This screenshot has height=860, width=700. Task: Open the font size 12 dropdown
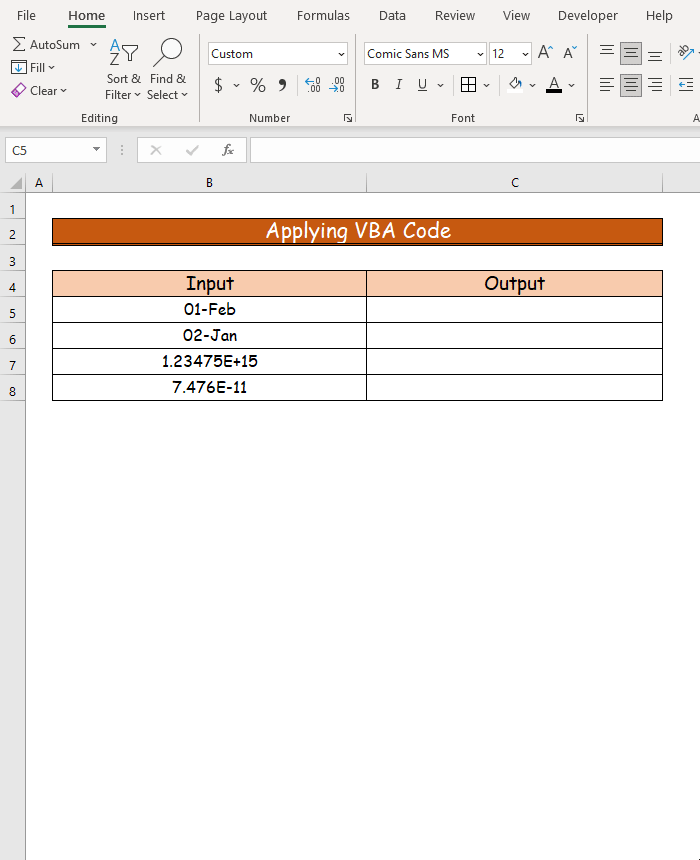(x=525, y=54)
